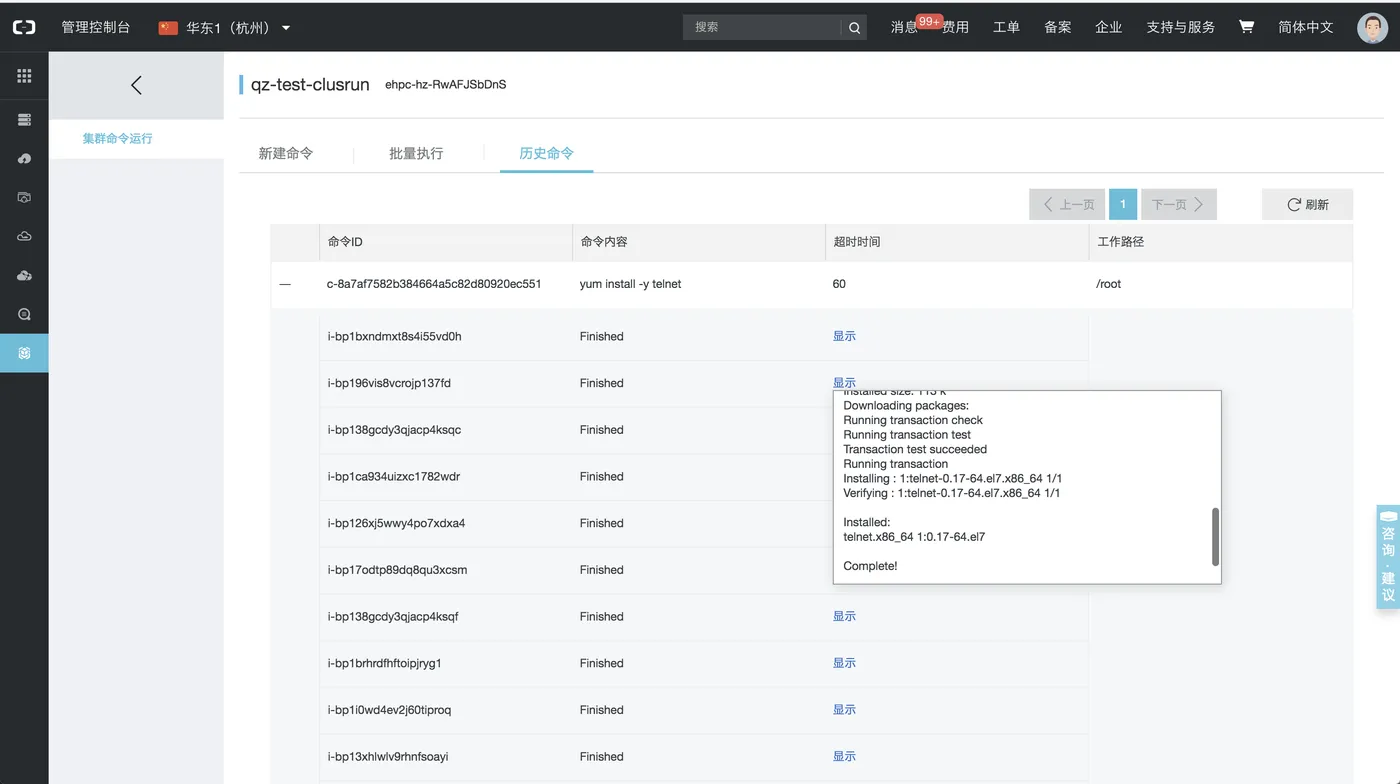Open the 支持与服务 menu
1400x784 pixels.
click(1181, 27)
